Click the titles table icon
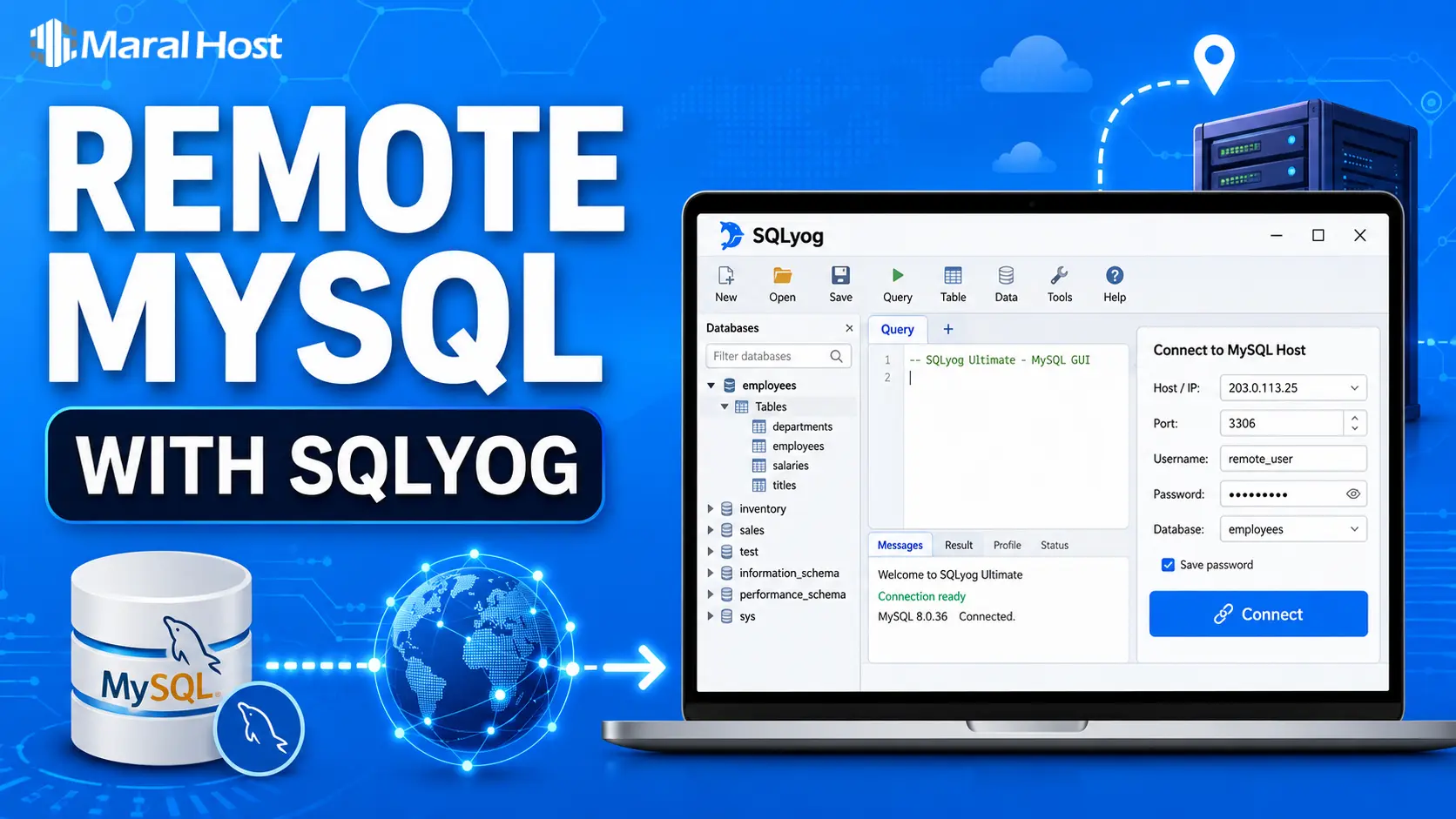Image resolution: width=1456 pixels, height=819 pixels. click(x=759, y=486)
